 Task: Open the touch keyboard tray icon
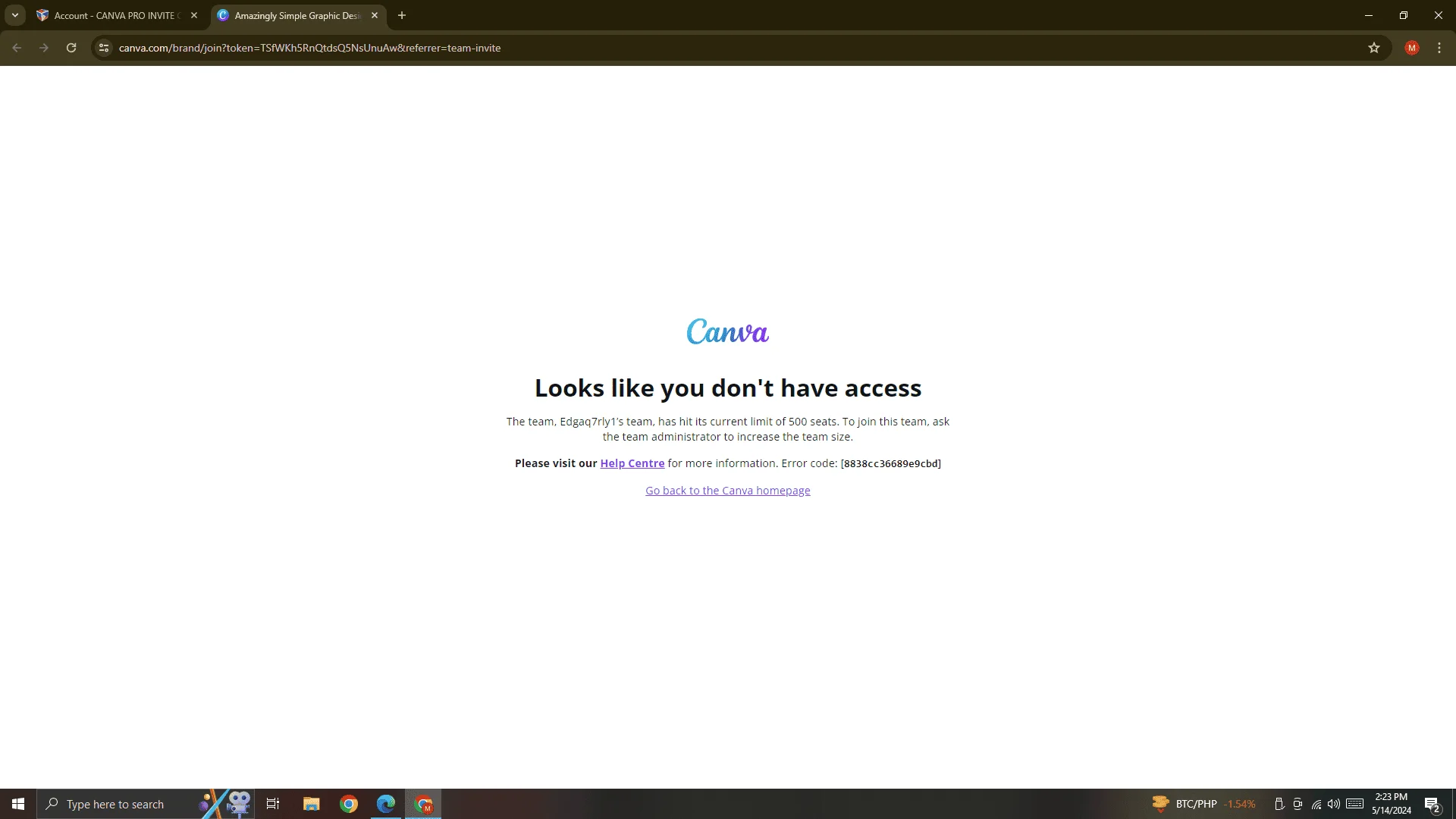(x=1355, y=804)
